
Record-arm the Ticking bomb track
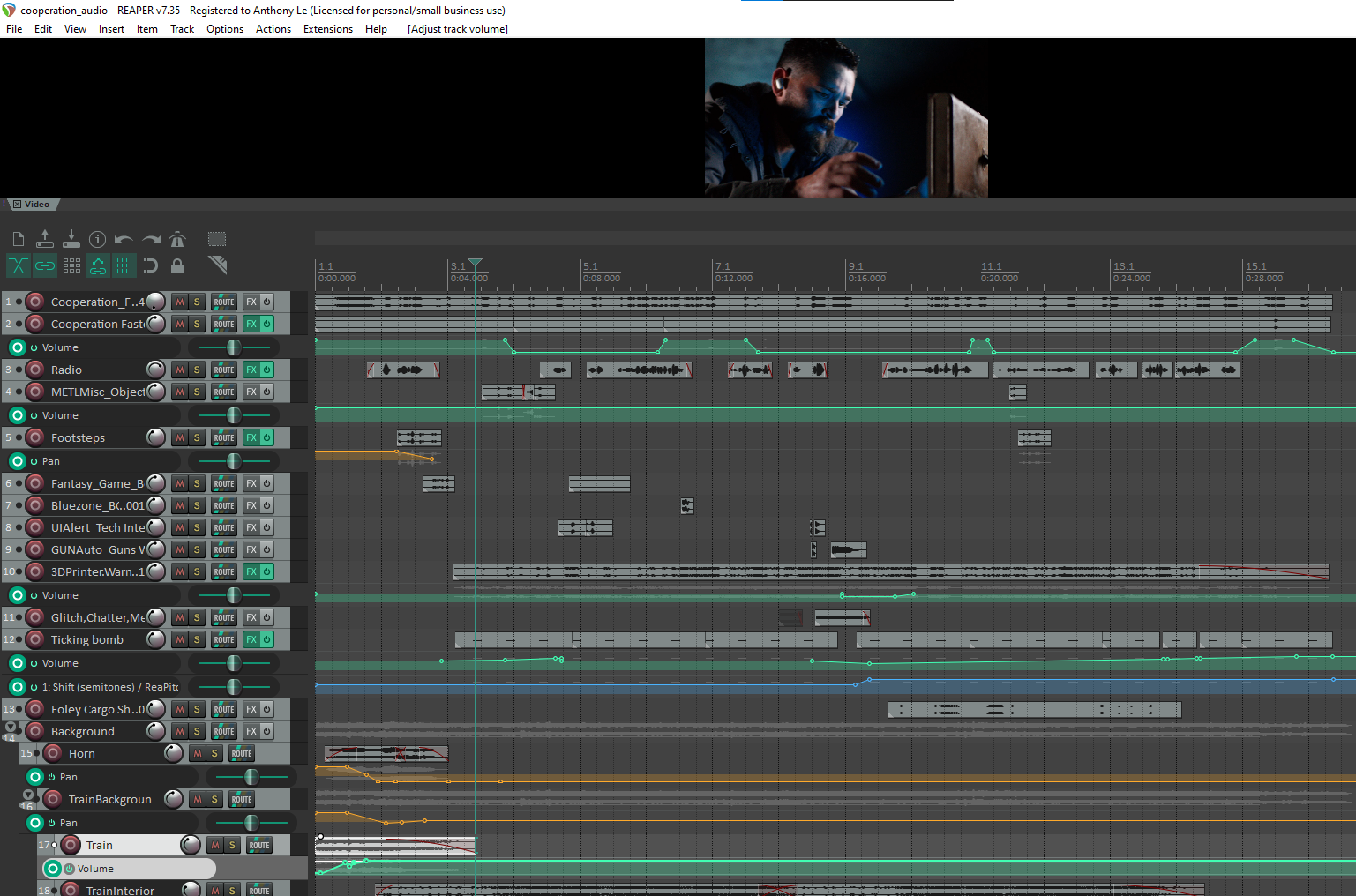click(x=35, y=640)
